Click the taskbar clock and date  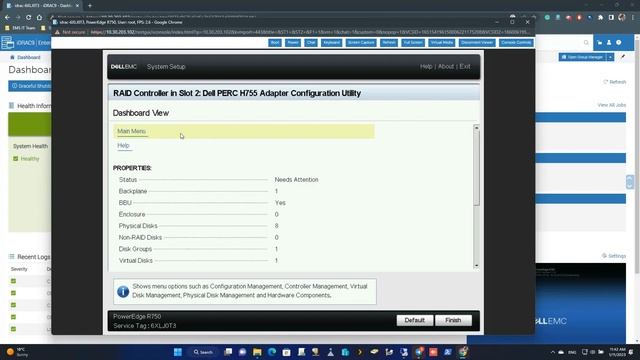pos(617,352)
